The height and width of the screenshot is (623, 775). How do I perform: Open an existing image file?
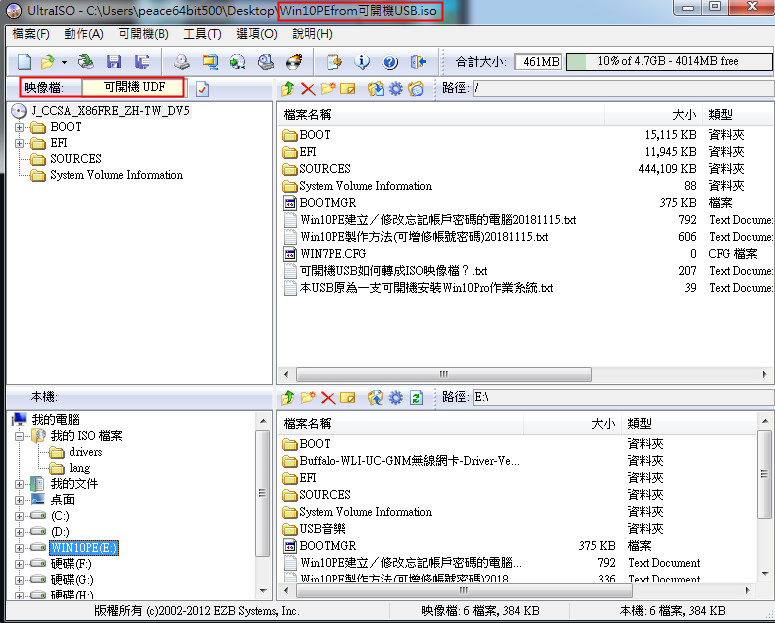click(47, 62)
